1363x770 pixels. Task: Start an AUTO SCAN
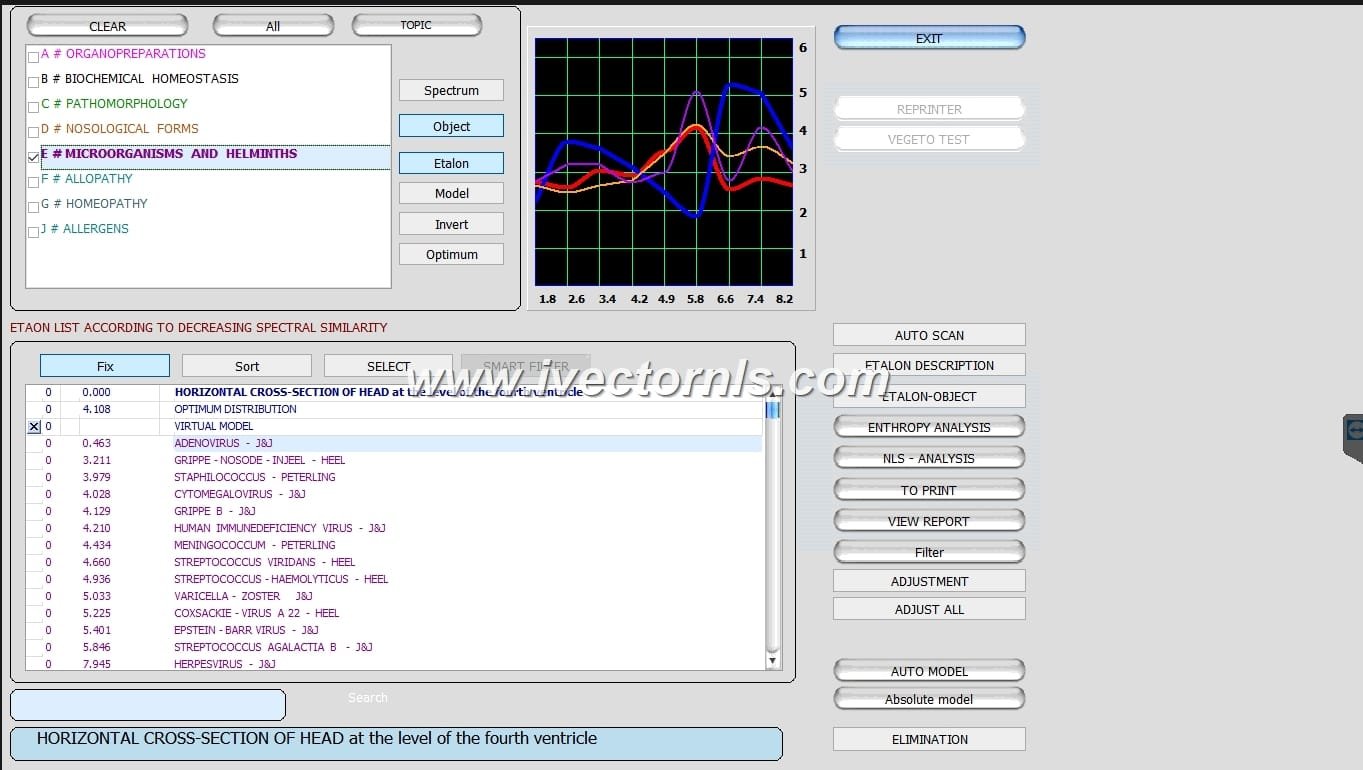click(x=928, y=334)
